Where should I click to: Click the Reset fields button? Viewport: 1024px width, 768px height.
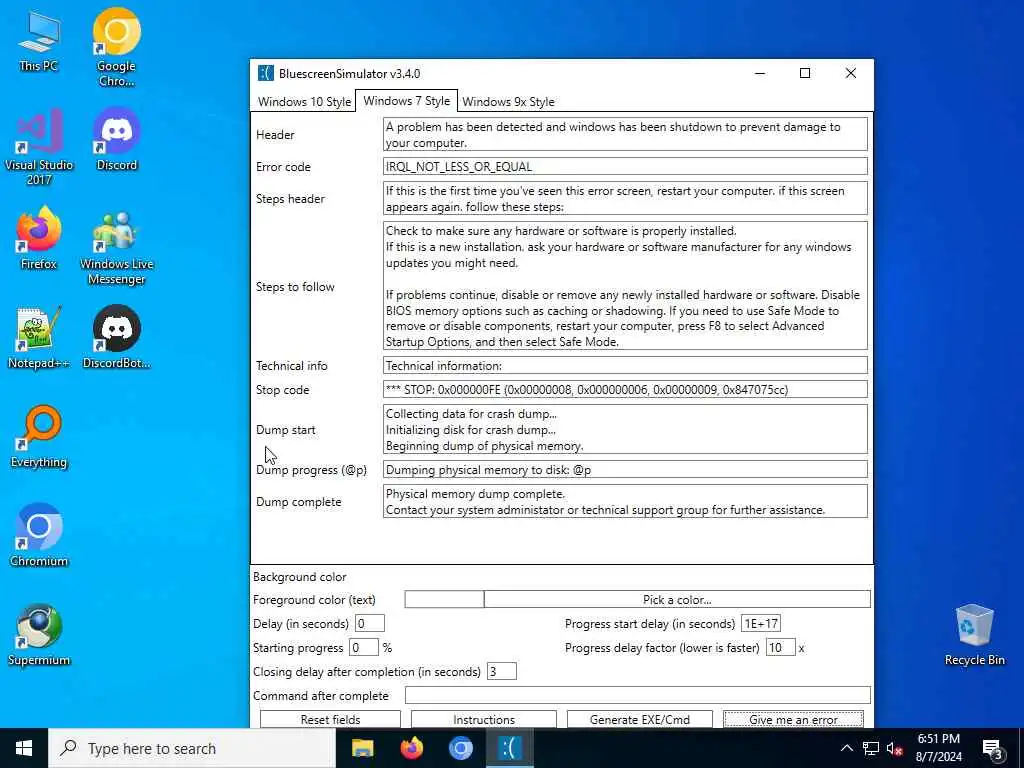(330, 719)
